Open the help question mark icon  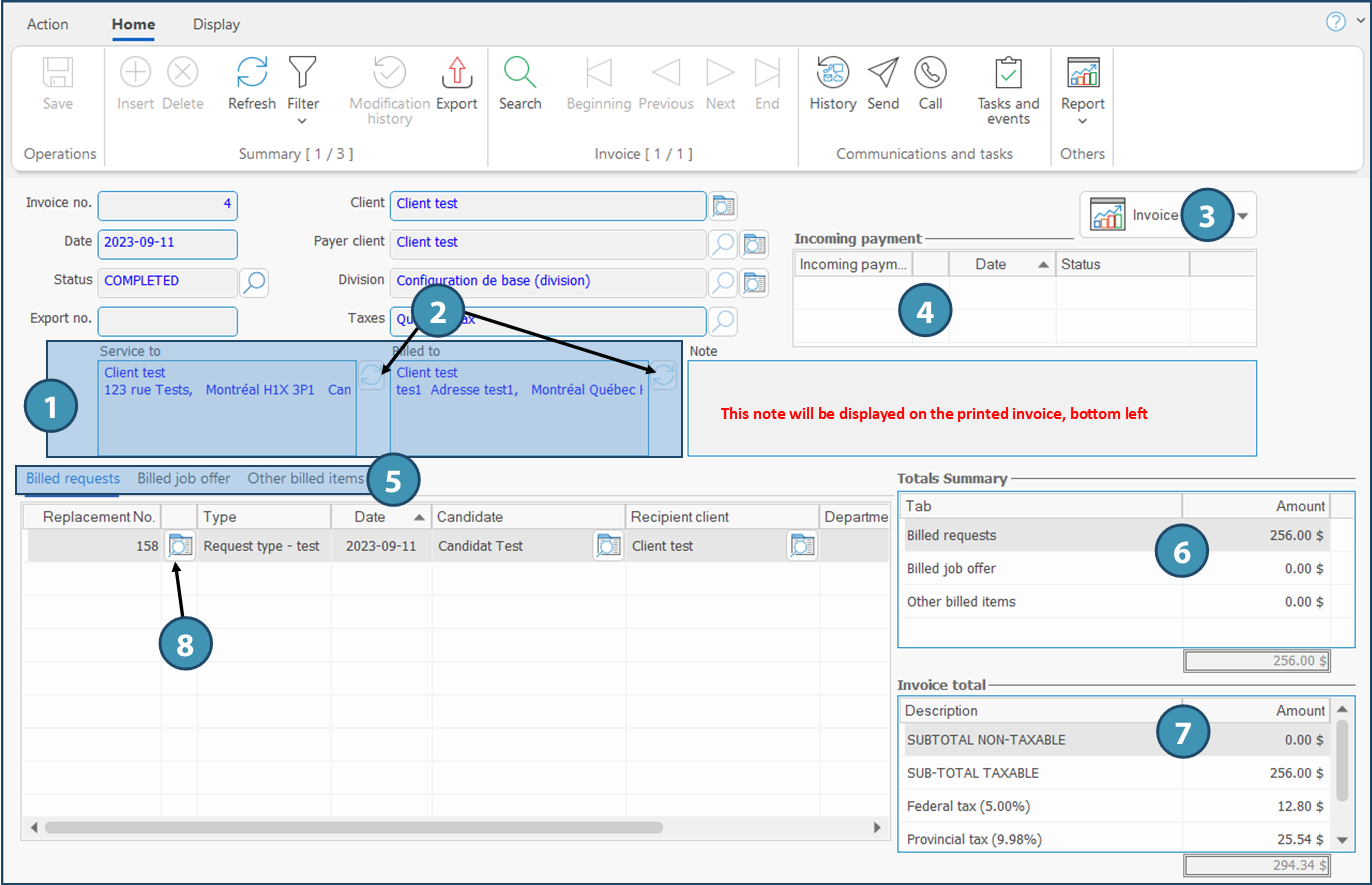[1336, 22]
